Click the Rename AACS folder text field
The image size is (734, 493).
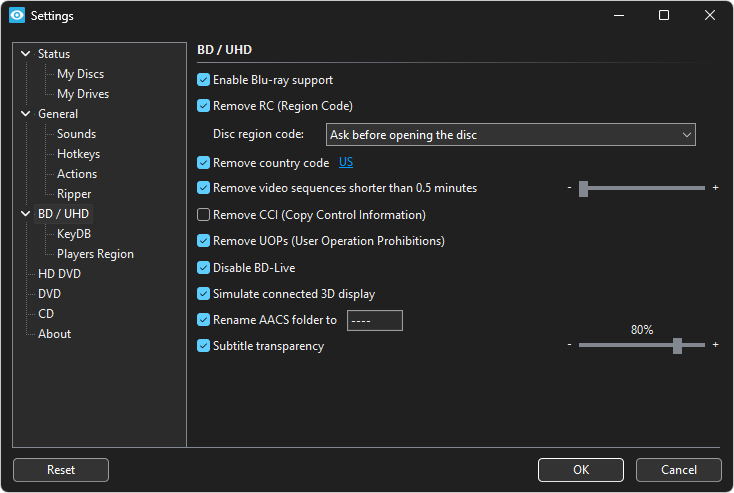pyautogui.click(x=374, y=321)
